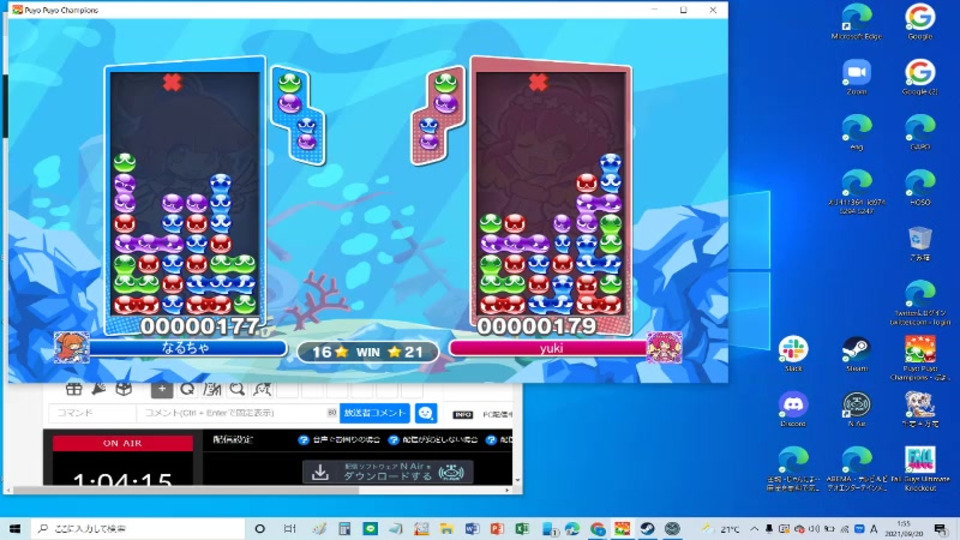Open the Google (2) desktop shortcut
960x540 pixels.
point(920,77)
